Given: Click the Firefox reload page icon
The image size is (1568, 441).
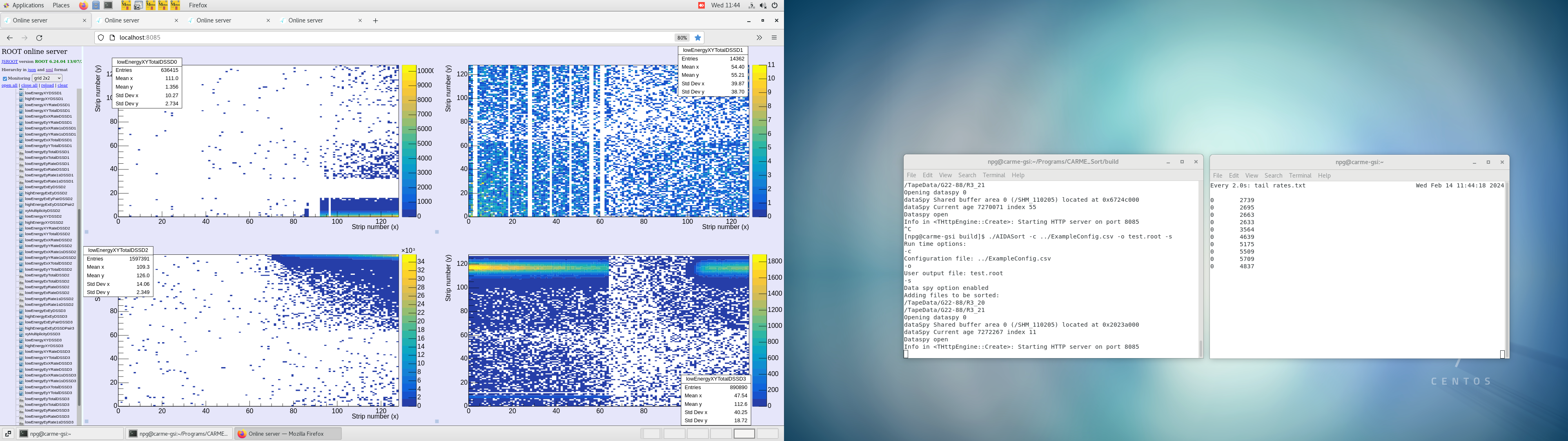Looking at the screenshot, I should tap(40, 38).
